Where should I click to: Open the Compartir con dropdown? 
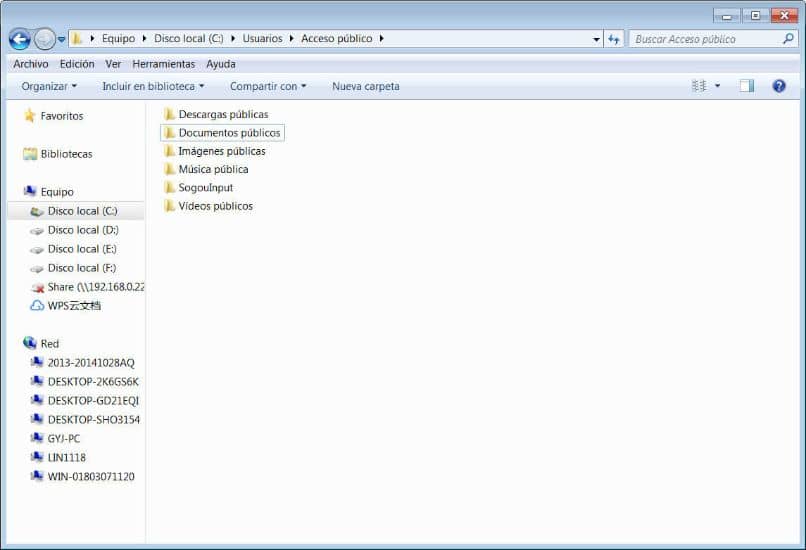pyautogui.click(x=268, y=86)
